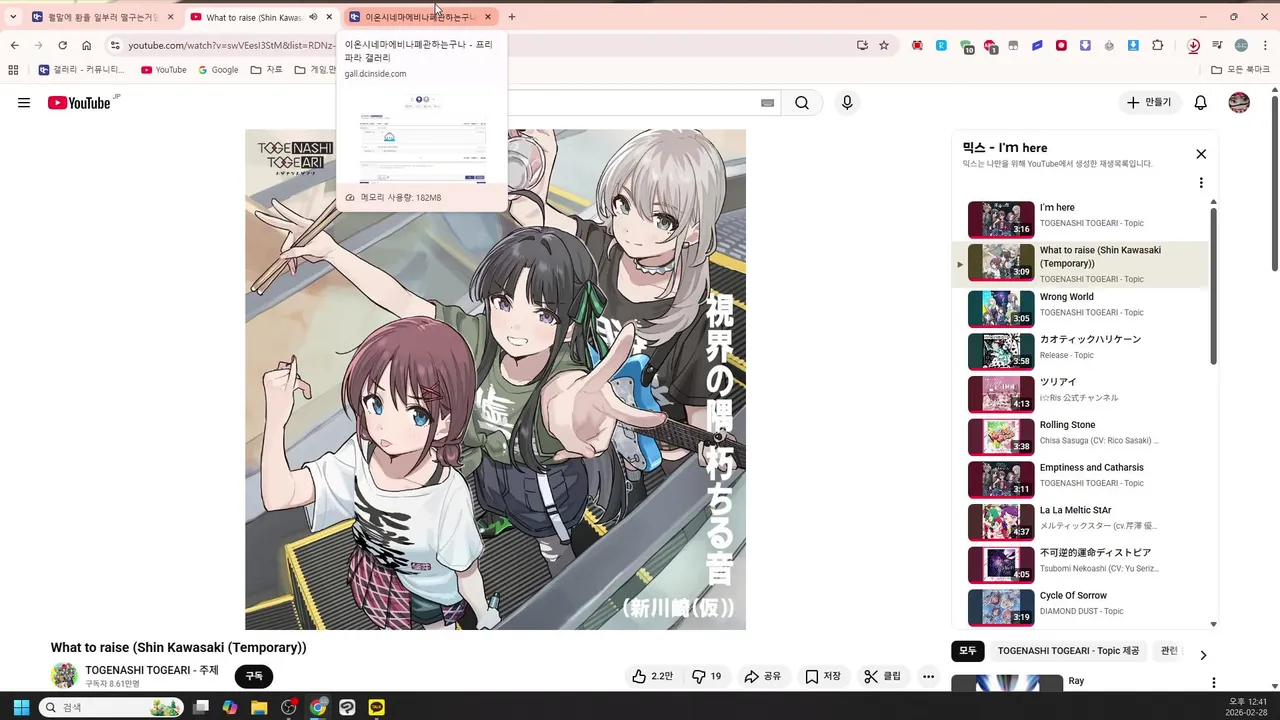Screen dimensions: 1280x720
Task: Open the 만들기 create button
Action: [x=1149, y=103]
